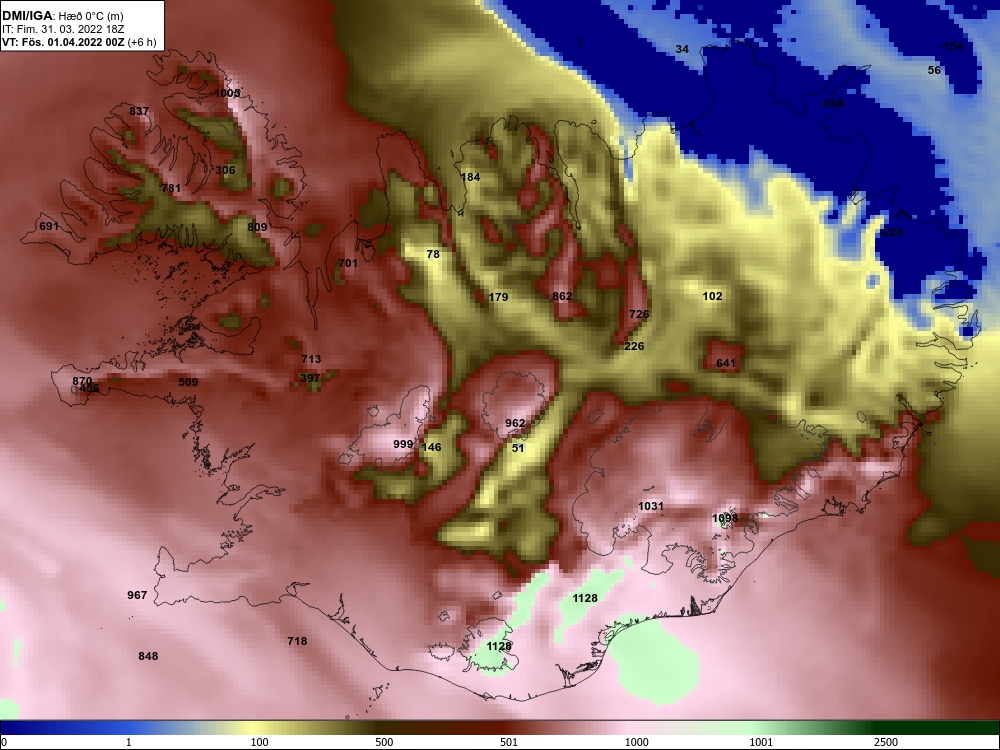Screen dimensions: 1000x750
Task: Click the 641 map value
Action: tap(726, 364)
